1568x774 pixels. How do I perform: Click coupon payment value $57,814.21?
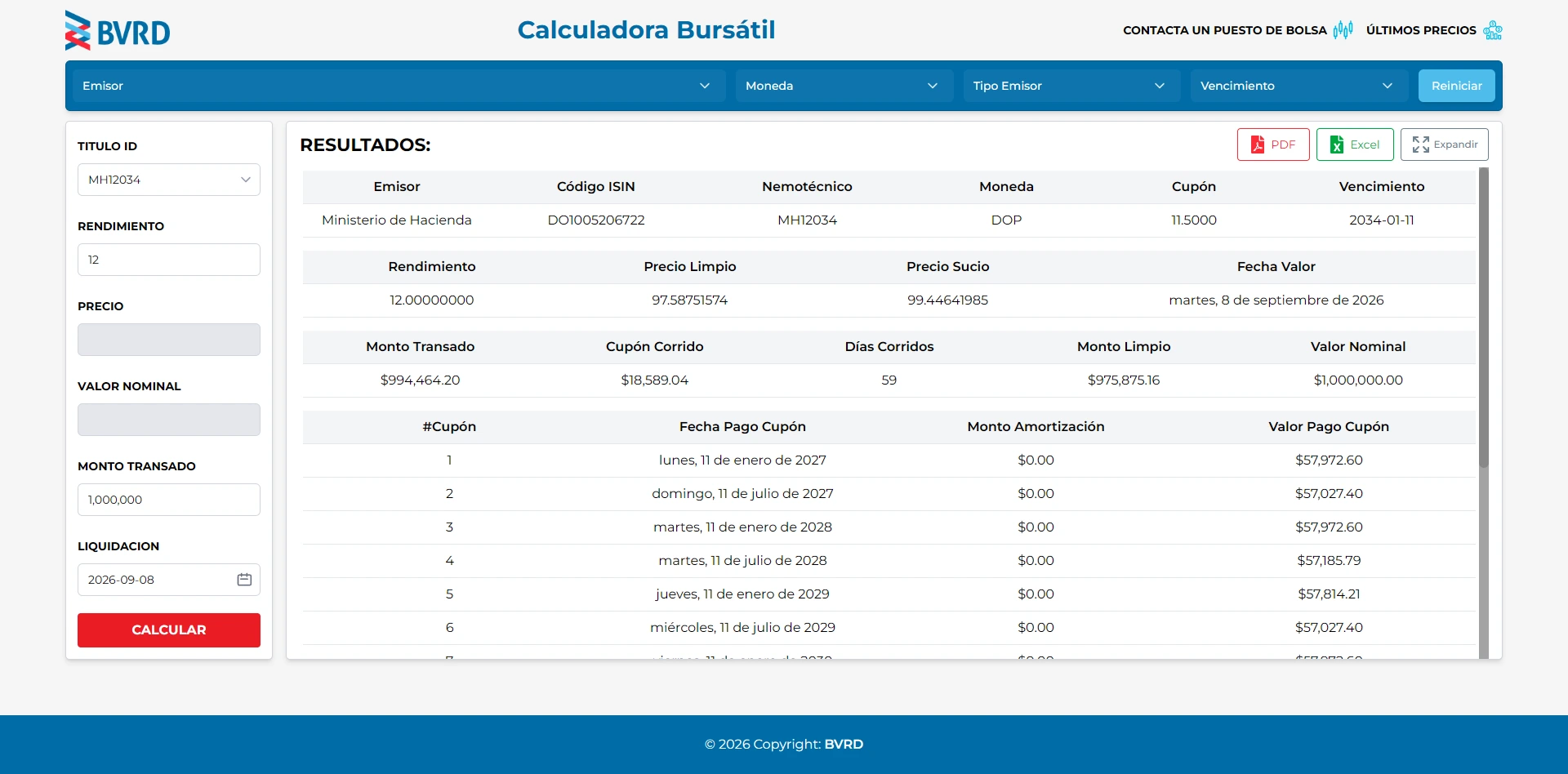(1329, 594)
